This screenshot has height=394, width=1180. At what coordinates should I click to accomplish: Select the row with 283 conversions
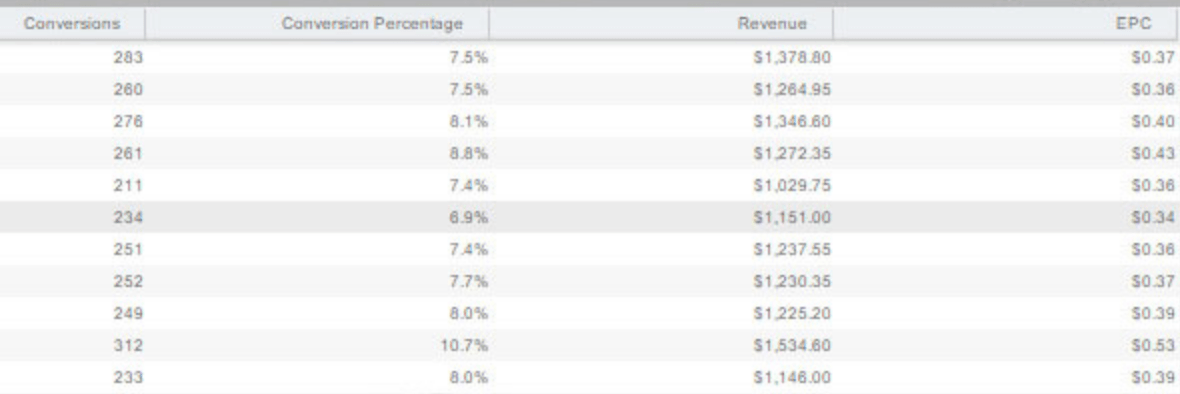(590, 57)
